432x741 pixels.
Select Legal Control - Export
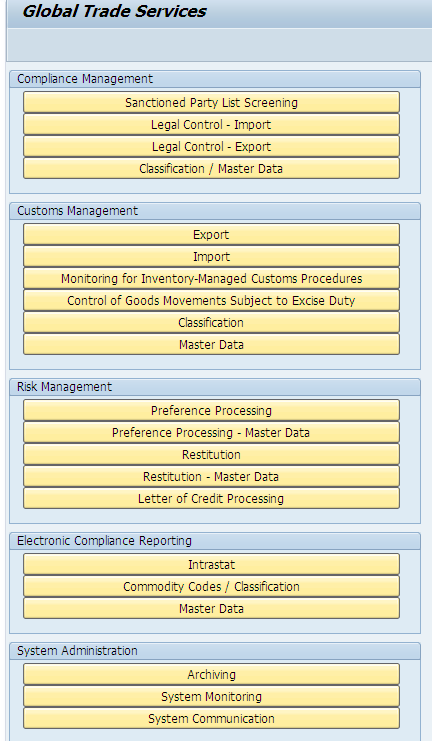pyautogui.click(x=211, y=146)
